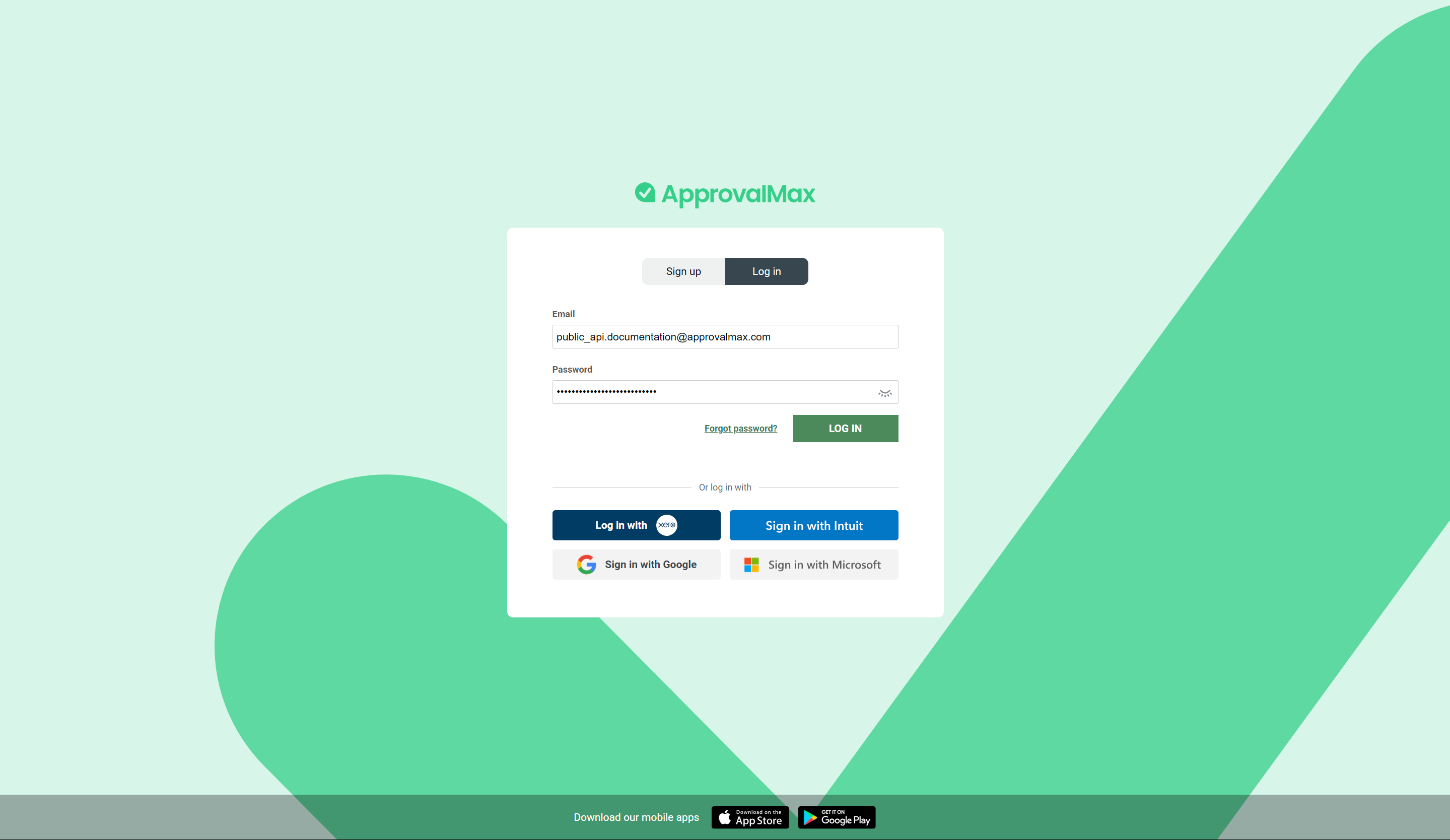The width and height of the screenshot is (1450, 840).
Task: Click Log in with Xero button
Action: (x=636, y=524)
